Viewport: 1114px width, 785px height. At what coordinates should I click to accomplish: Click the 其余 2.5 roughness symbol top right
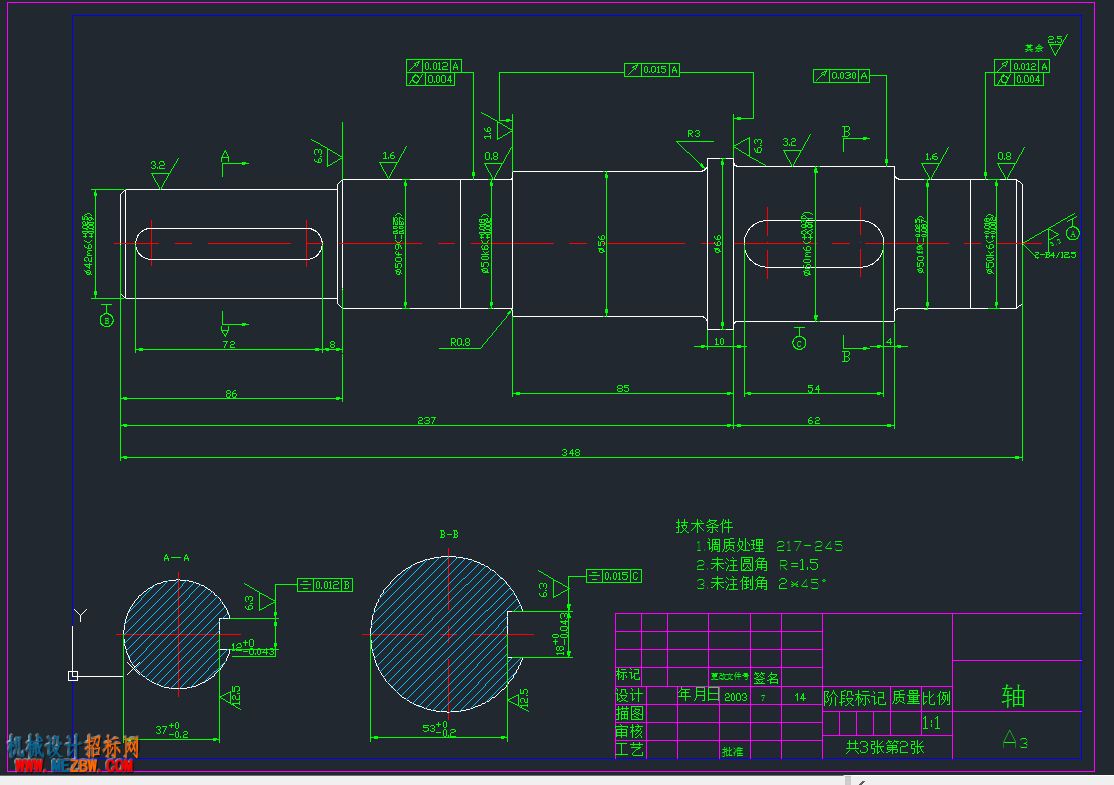[x=1046, y=45]
